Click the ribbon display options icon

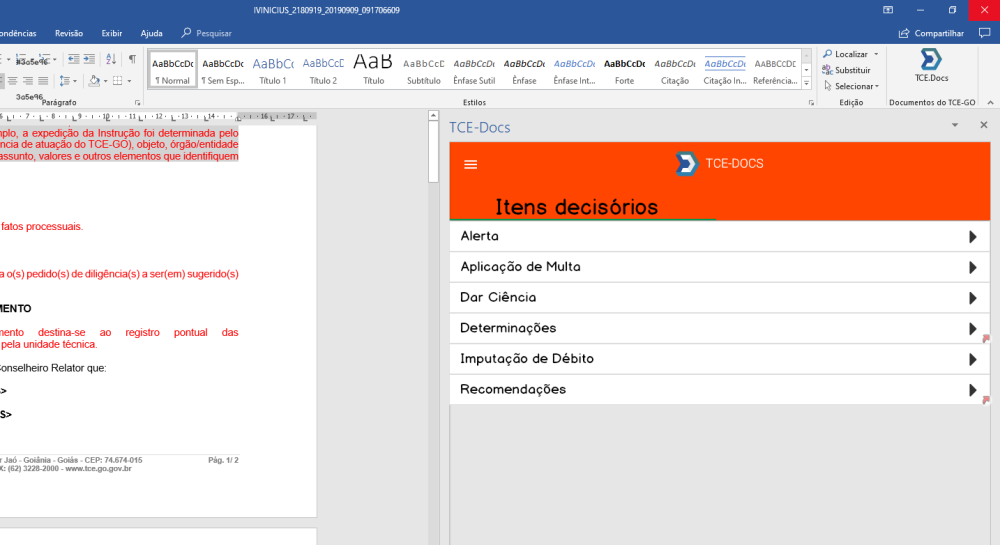(x=887, y=10)
